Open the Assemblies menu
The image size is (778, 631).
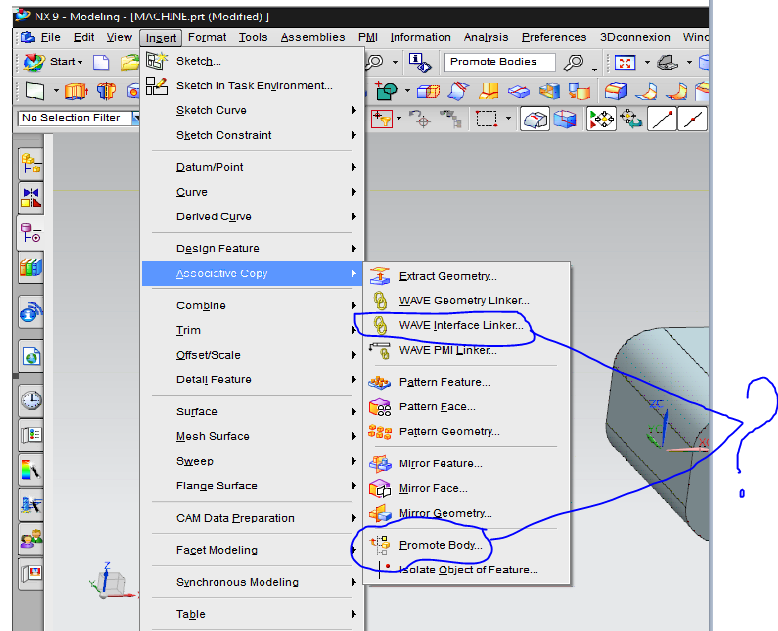point(313,37)
